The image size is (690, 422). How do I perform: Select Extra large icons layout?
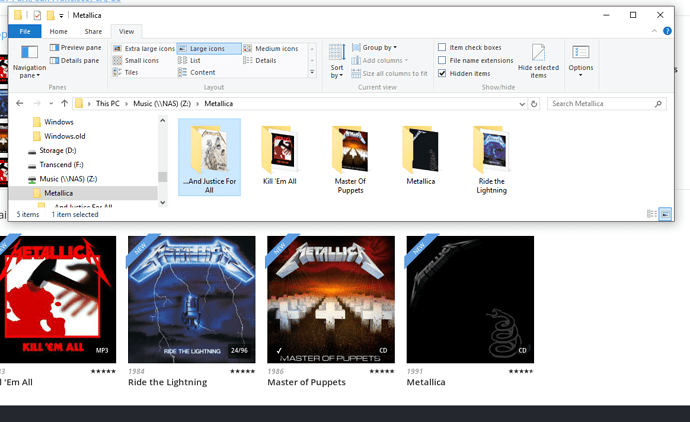coord(144,48)
